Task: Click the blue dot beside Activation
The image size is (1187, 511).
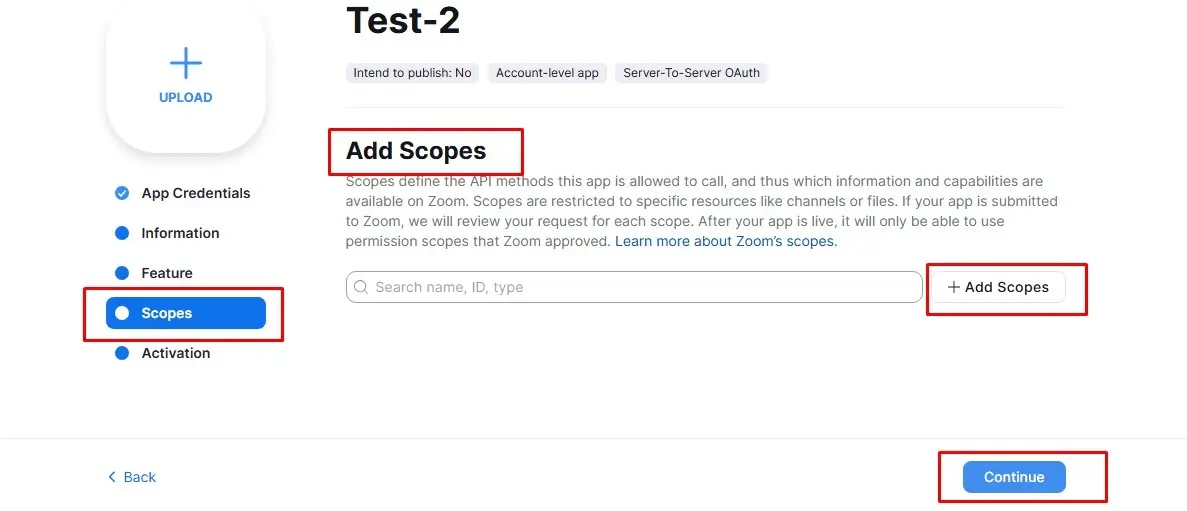Action: click(122, 353)
